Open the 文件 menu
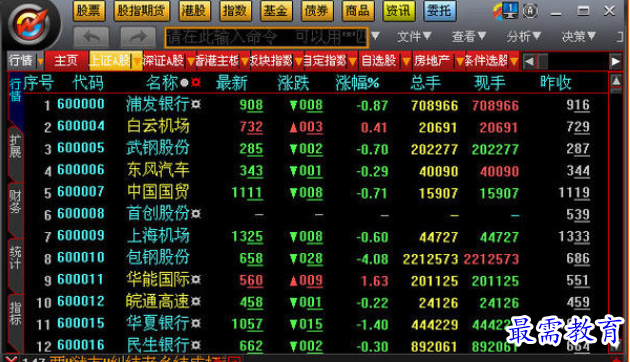This screenshot has height=362, width=630. pyautogui.click(x=414, y=37)
